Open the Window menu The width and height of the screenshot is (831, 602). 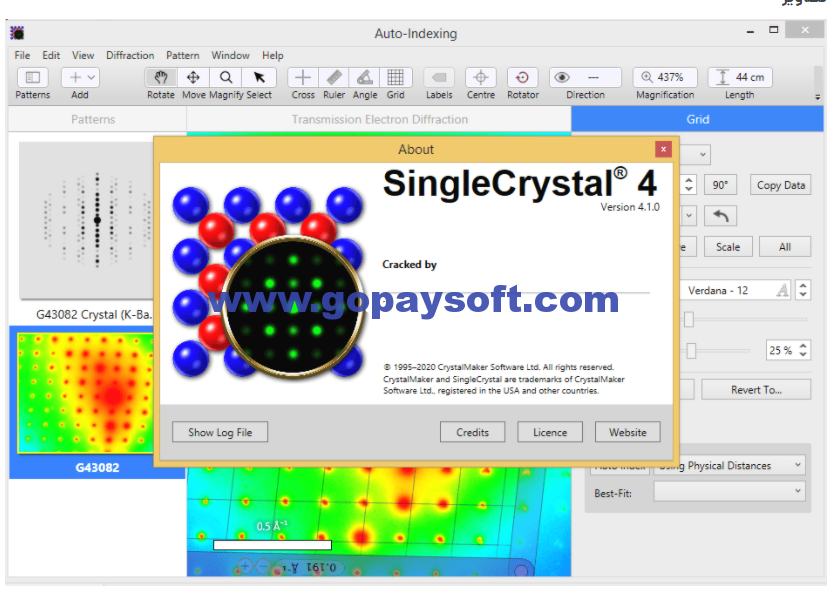[x=230, y=55]
